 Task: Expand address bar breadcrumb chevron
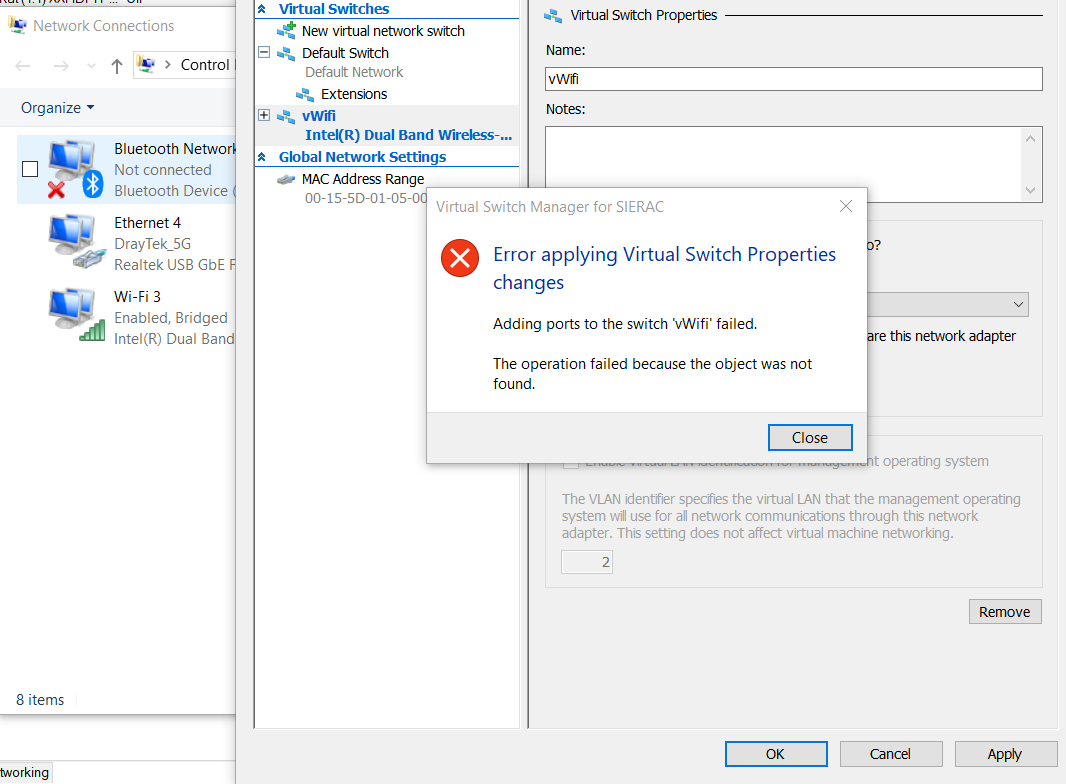tap(167, 65)
